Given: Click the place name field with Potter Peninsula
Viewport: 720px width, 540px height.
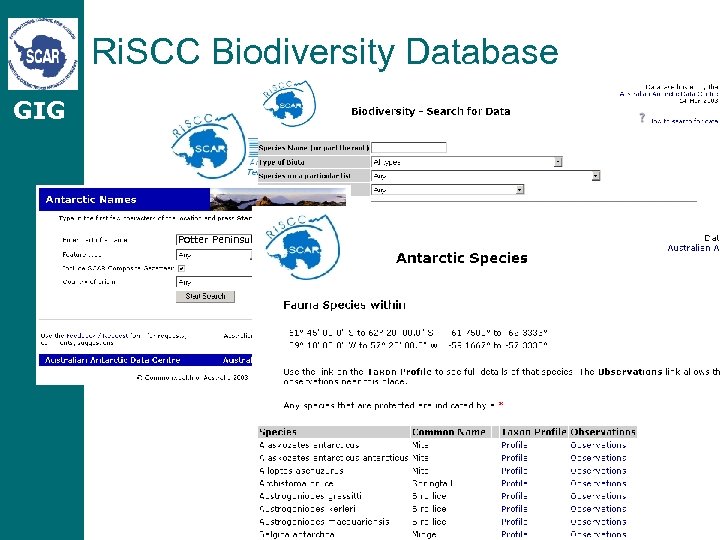Looking at the screenshot, I should pyautogui.click(x=214, y=239).
